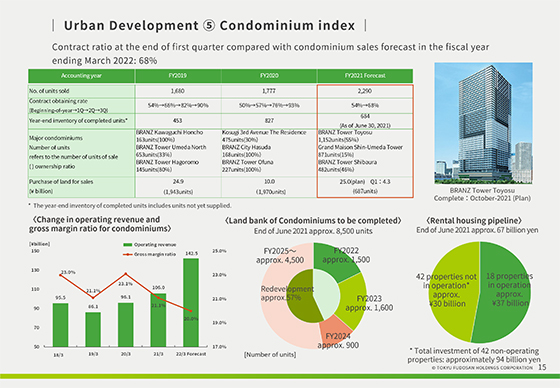560x388 pixels.
Task: Click the 'No. of units sold' row label
Action: pyautogui.click(x=49, y=91)
